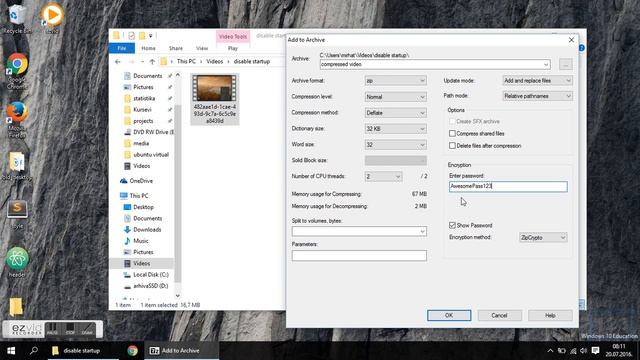Show hidden system tray icons

coord(550,351)
